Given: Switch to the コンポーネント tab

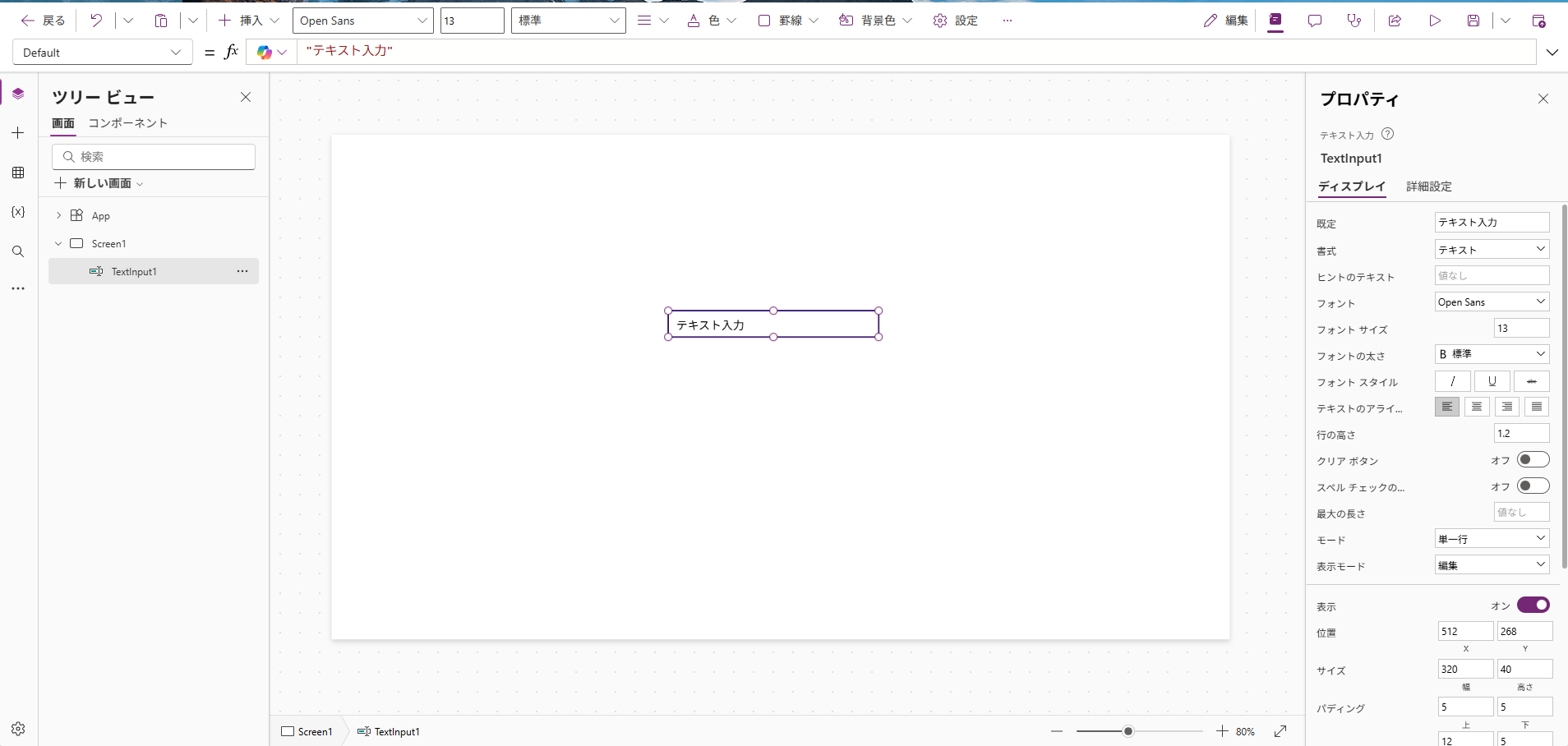Looking at the screenshot, I should point(127,123).
